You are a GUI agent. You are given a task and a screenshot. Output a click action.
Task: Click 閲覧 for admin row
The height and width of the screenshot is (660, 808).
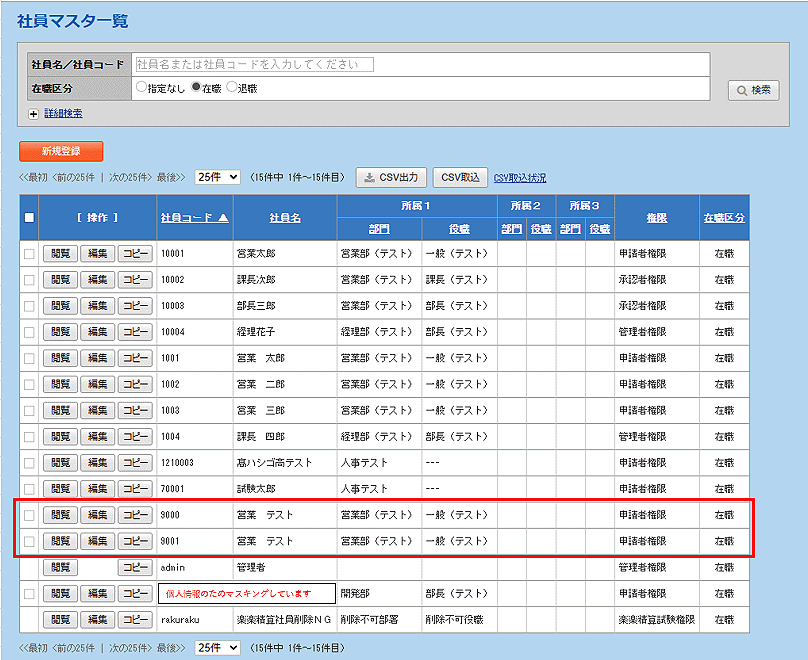point(60,567)
